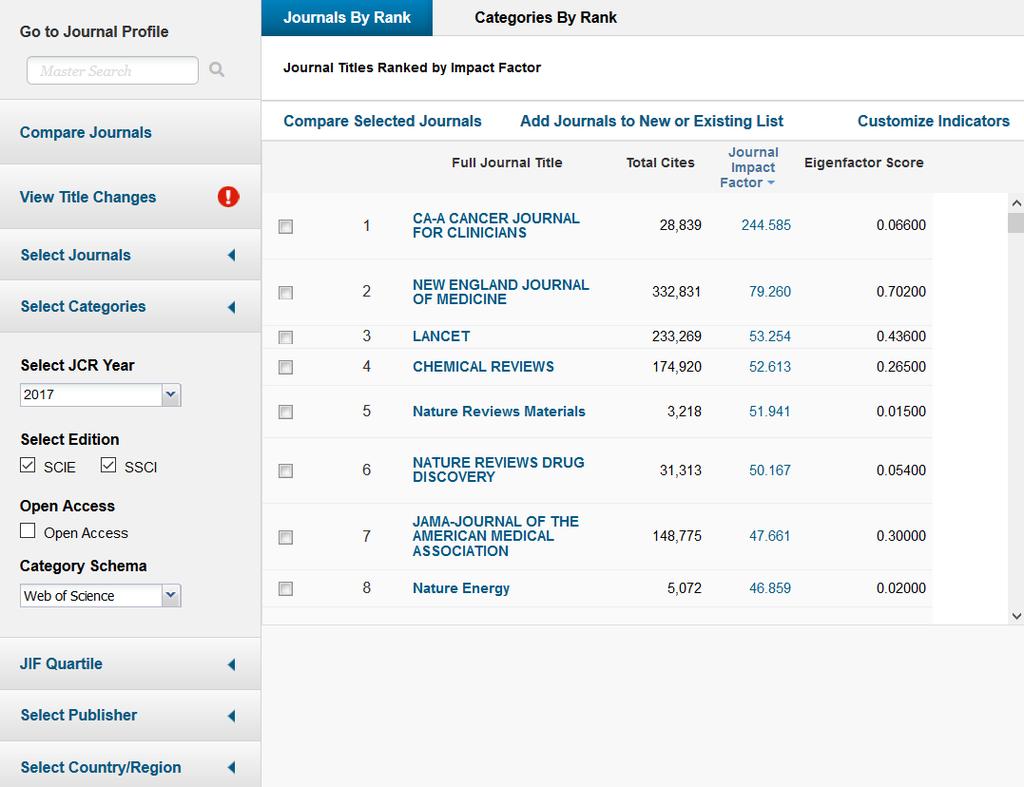Screen dimensions: 1024x787
Task: Expand Select Publisher section arrow
Action: [x=231, y=716]
